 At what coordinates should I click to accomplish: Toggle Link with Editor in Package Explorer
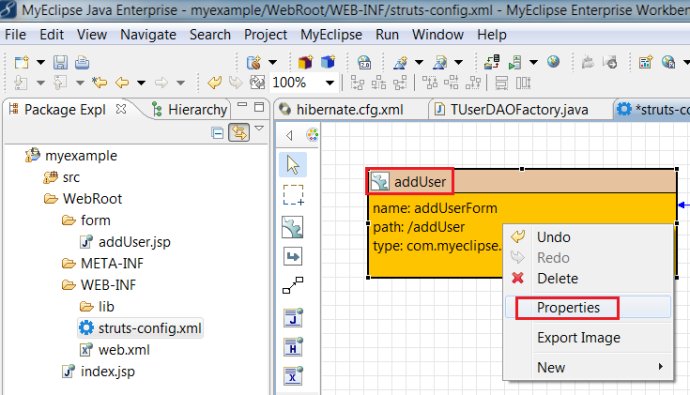pyautogui.click(x=239, y=133)
